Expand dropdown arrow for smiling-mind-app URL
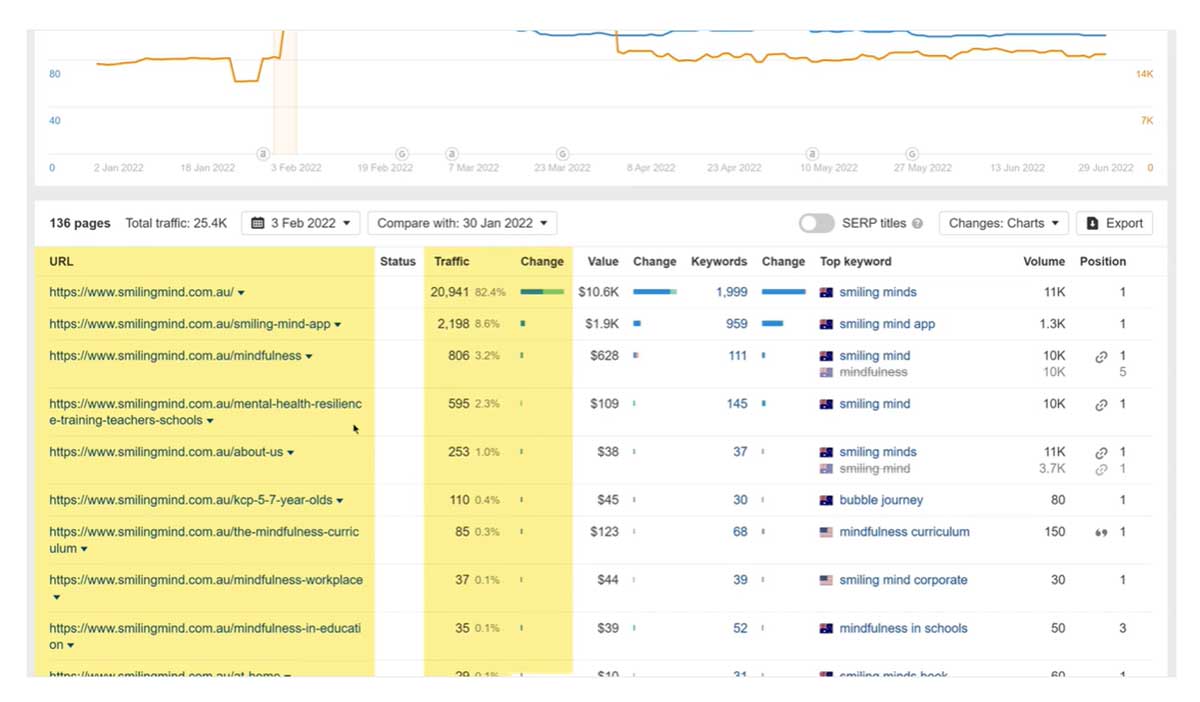This screenshot has width=1200, height=702. pos(338,325)
